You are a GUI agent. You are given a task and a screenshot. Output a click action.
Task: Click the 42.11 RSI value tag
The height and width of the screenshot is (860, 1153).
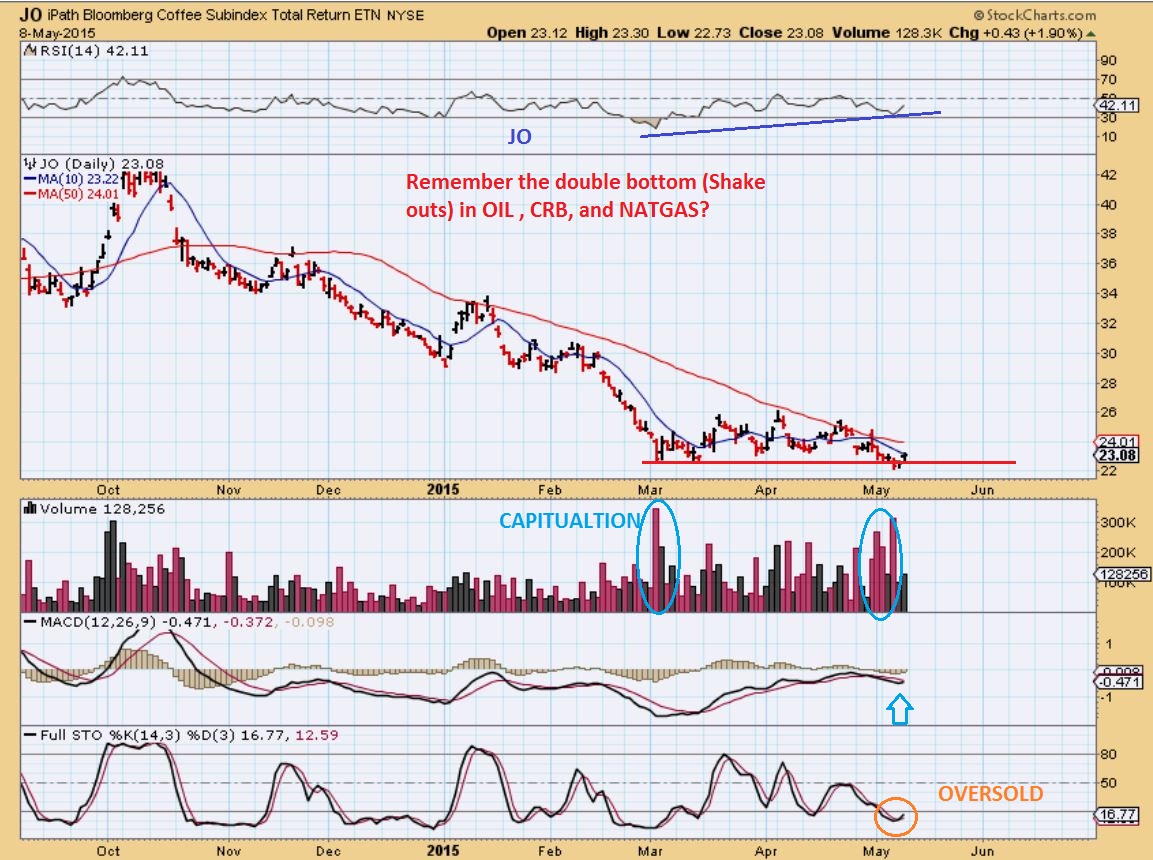1118,105
